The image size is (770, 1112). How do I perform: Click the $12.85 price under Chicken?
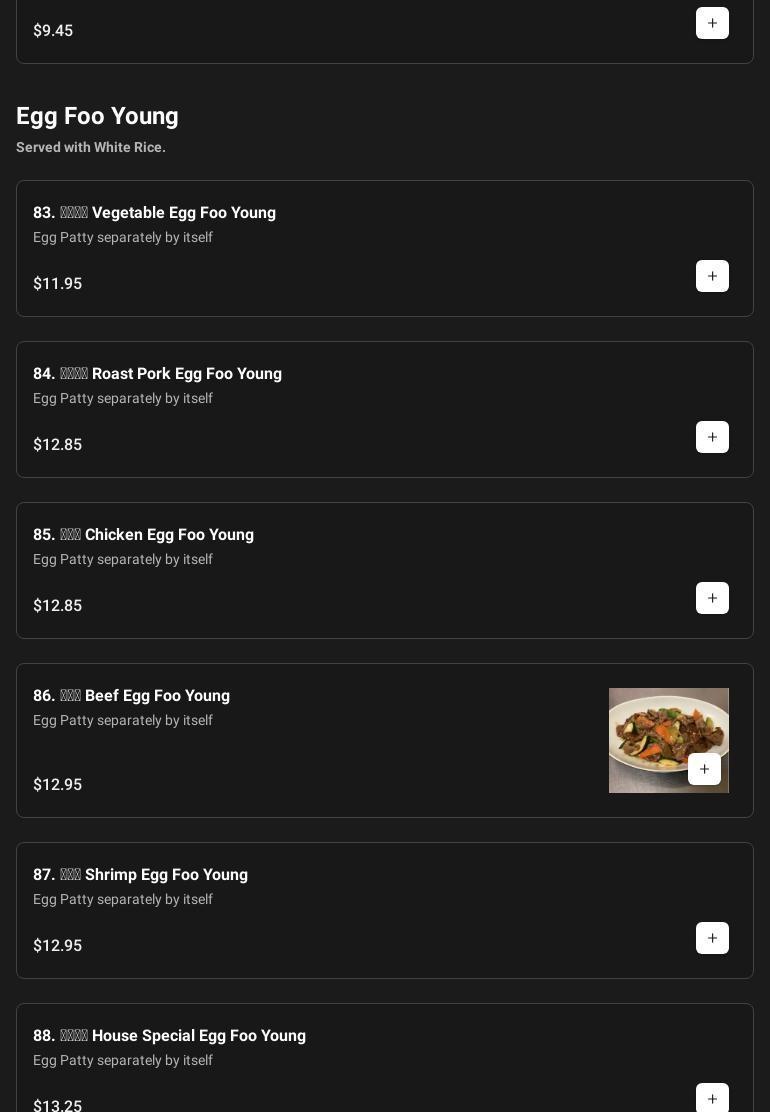[x=58, y=606]
